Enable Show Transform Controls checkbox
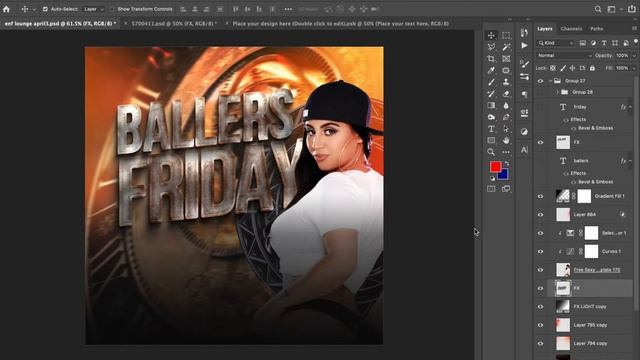 tap(111, 9)
